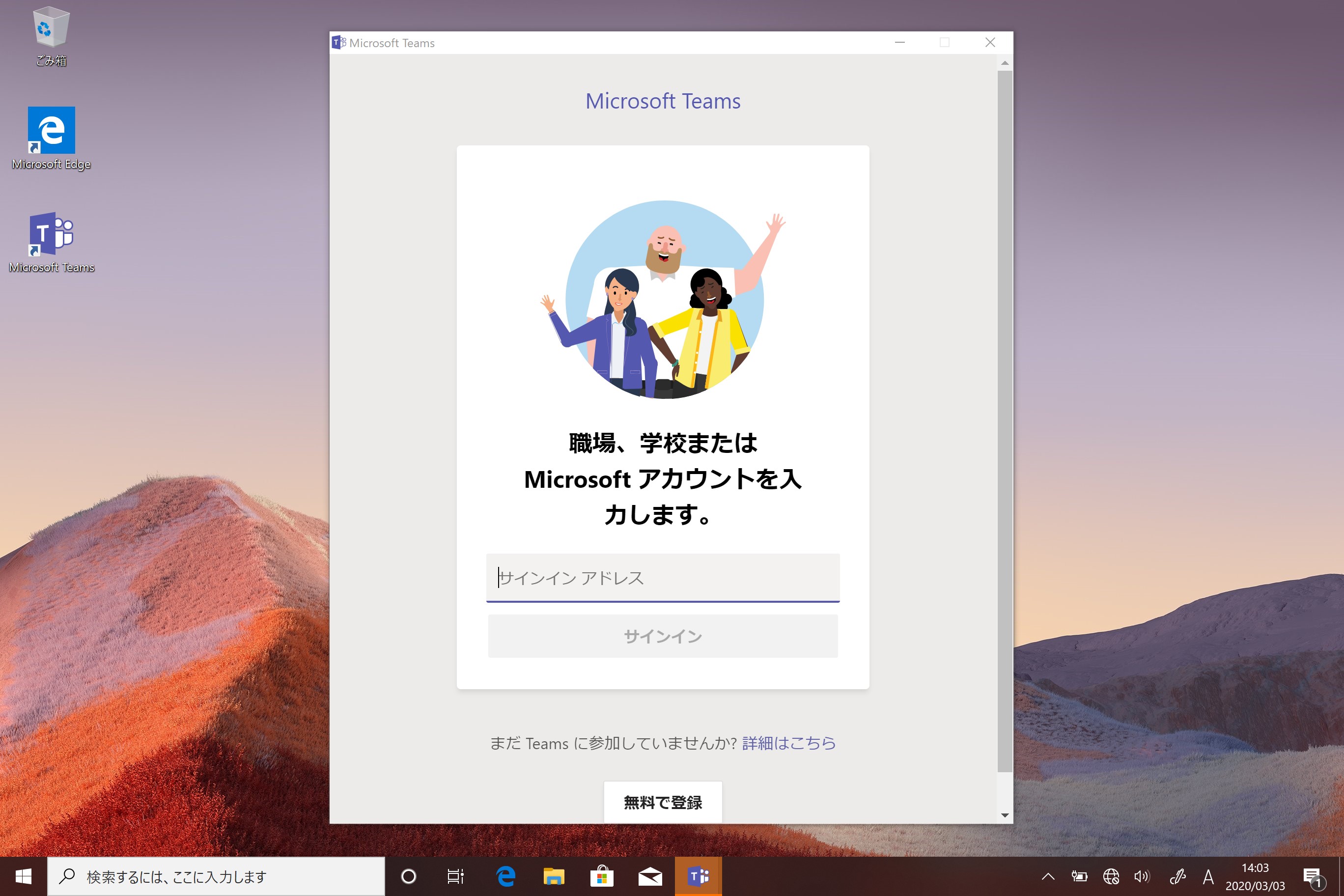Open the Recycle Bin (ごみ箱) desktop icon
Viewport: 1344px width, 896px height.
(x=51, y=36)
